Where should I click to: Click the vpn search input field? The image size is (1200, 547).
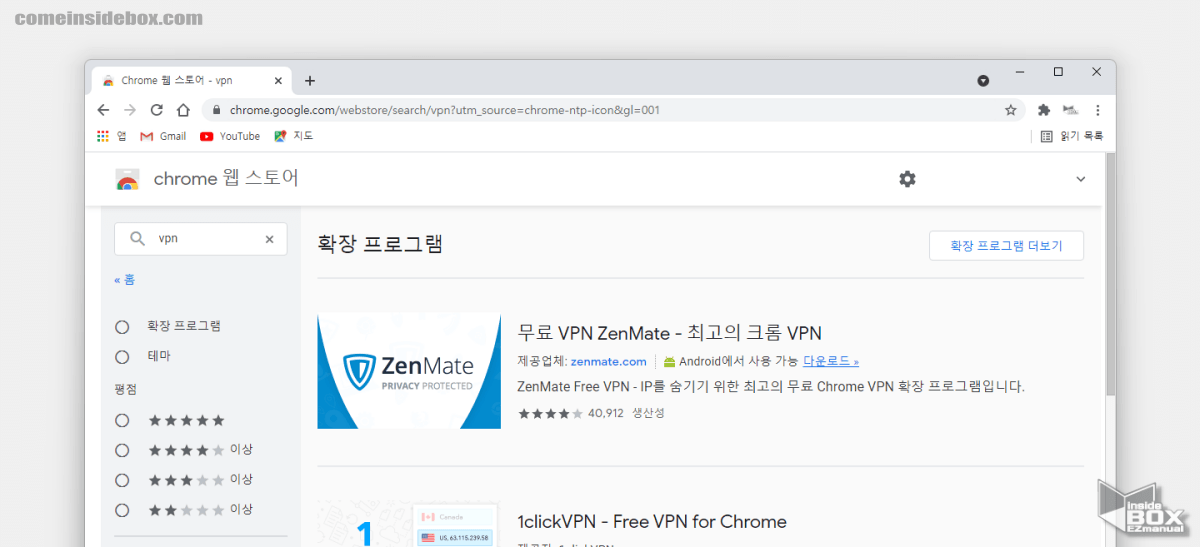tap(203, 239)
